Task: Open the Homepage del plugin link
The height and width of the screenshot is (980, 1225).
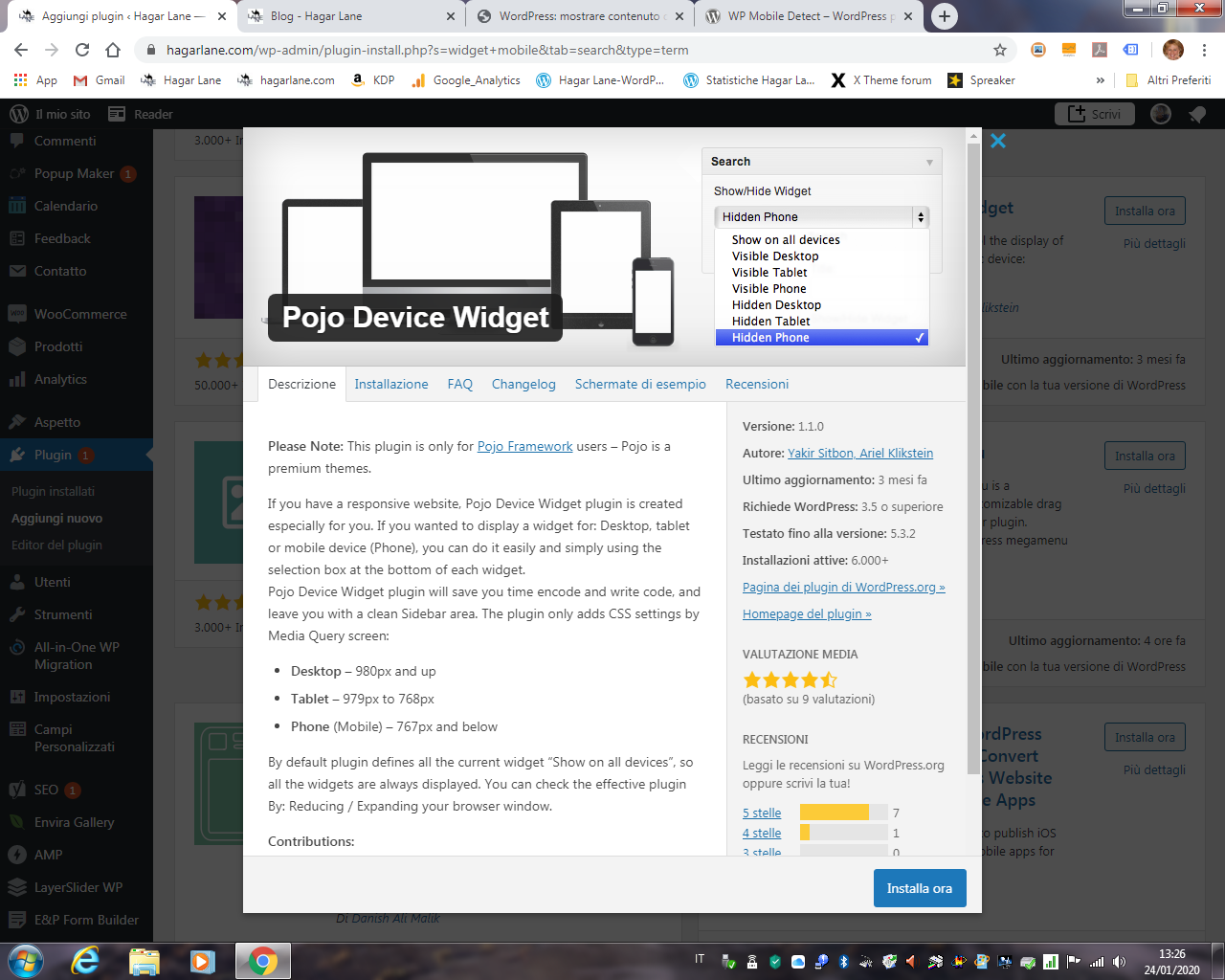Action: point(807,613)
